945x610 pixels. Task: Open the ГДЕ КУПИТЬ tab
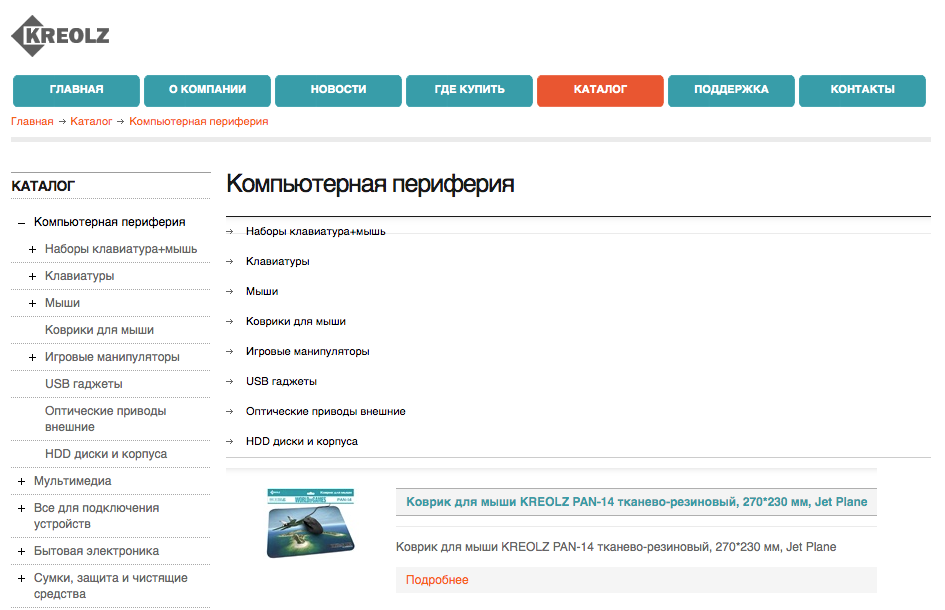coord(469,90)
